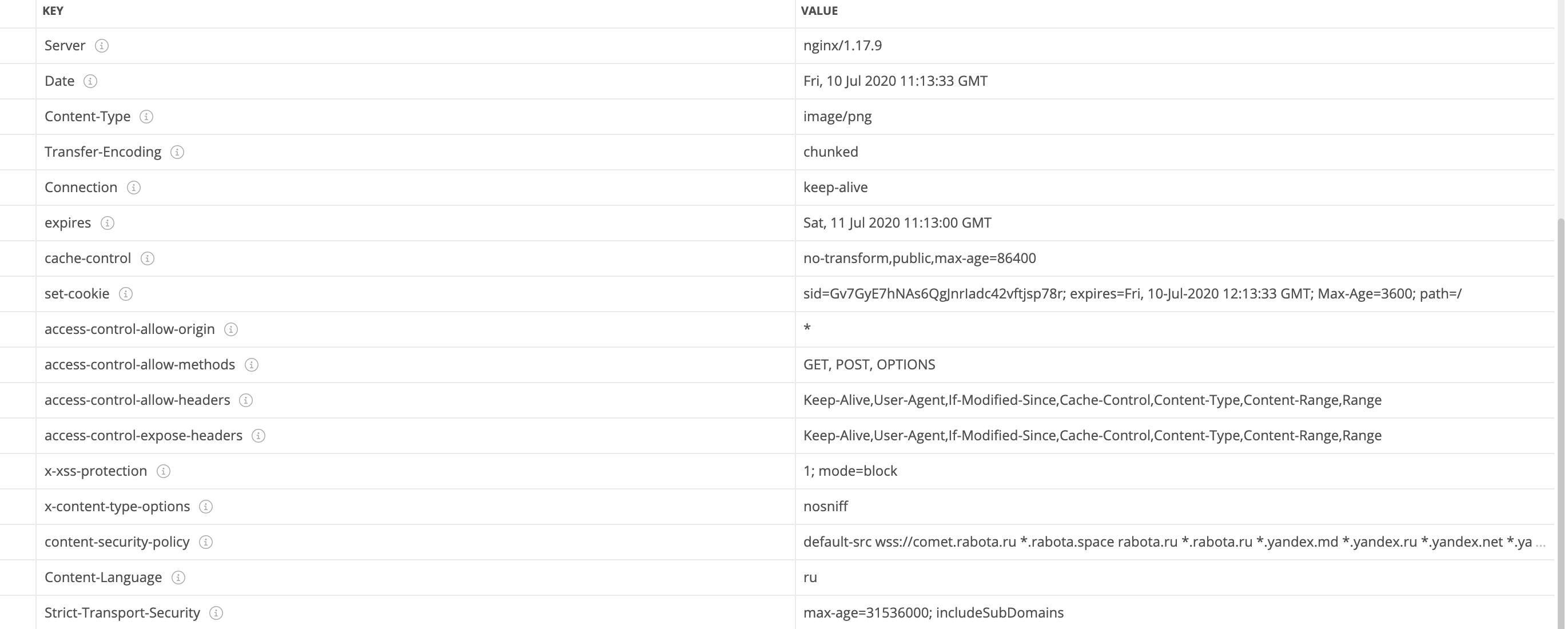1568x629 pixels.
Task: Click info icon next to set-cookie
Action: pos(125,294)
